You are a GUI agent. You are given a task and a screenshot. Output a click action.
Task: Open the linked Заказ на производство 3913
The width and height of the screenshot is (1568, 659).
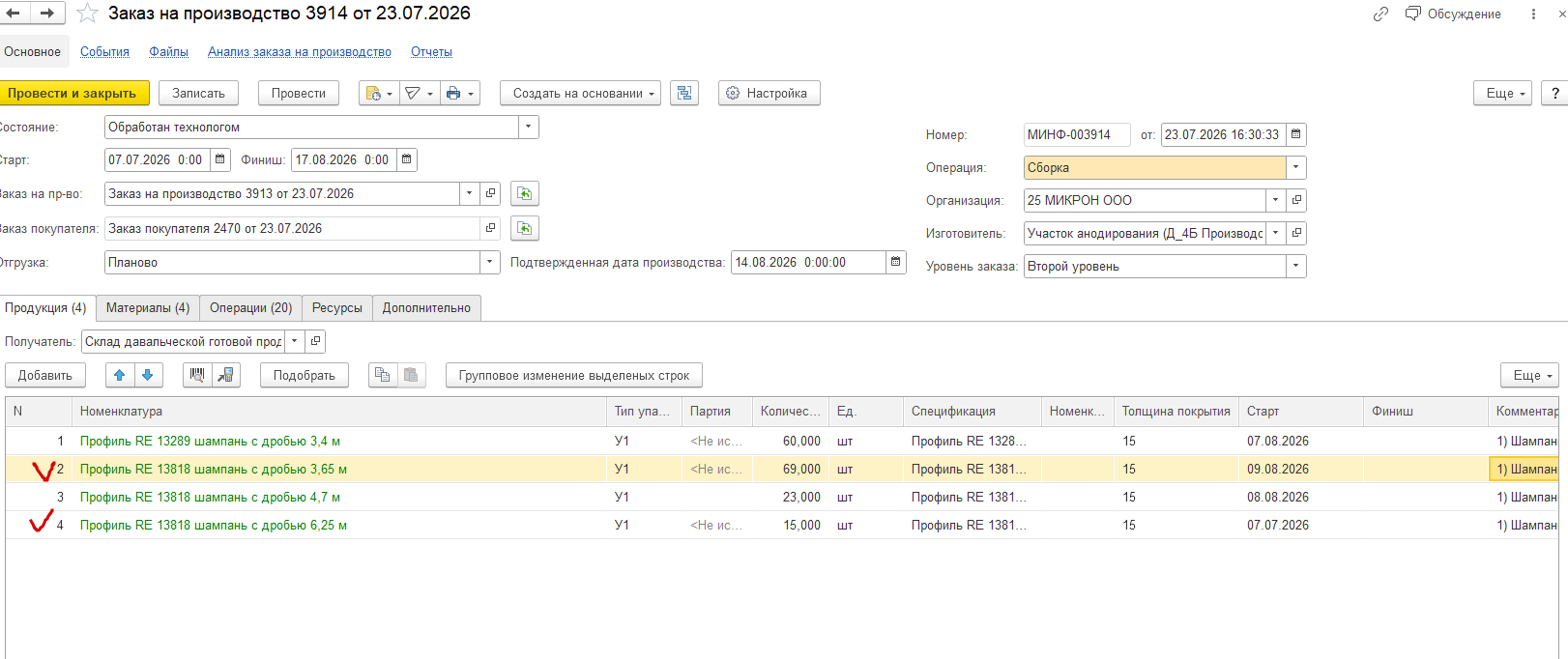(490, 193)
